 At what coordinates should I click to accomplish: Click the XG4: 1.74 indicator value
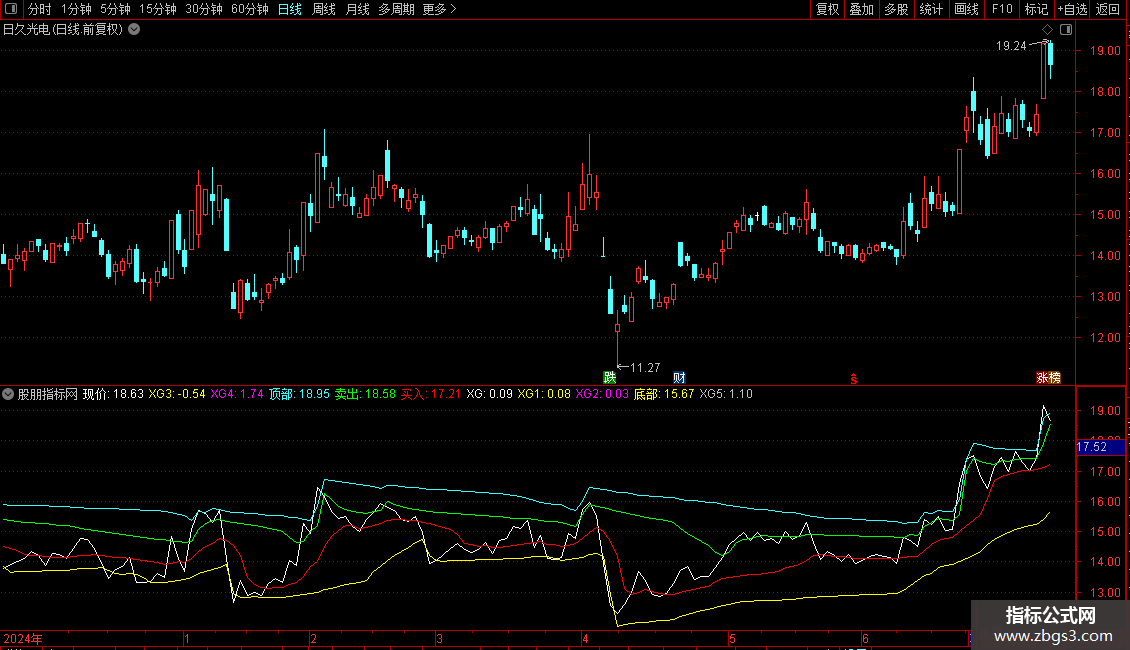pos(237,394)
